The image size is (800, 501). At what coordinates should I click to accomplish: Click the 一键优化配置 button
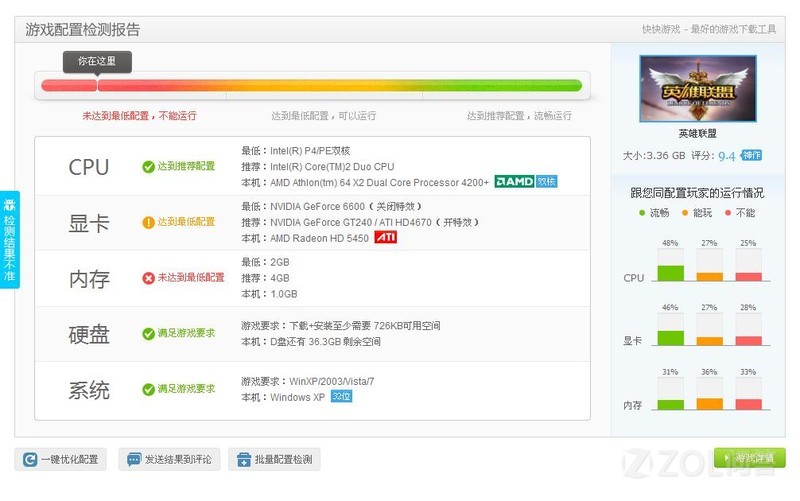click(x=60, y=459)
